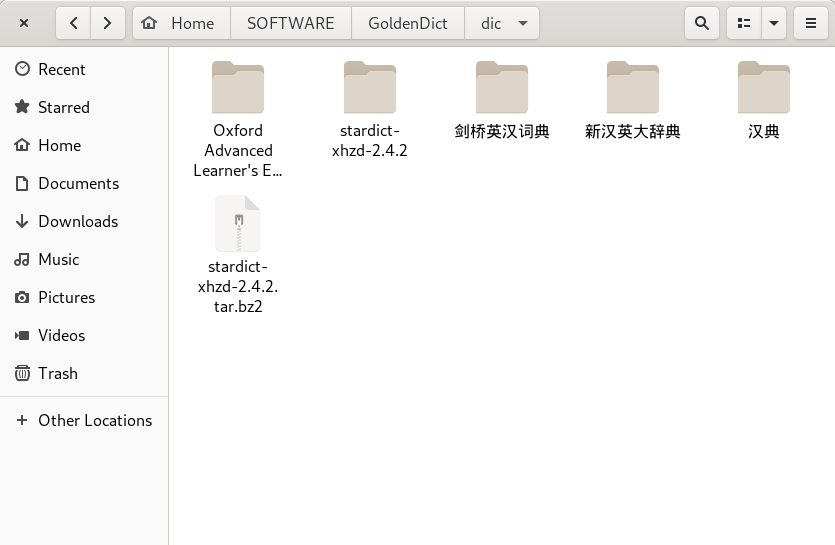Select the 剑桥英汉词典 folder icon
The width and height of the screenshot is (835, 545).
click(x=502, y=87)
